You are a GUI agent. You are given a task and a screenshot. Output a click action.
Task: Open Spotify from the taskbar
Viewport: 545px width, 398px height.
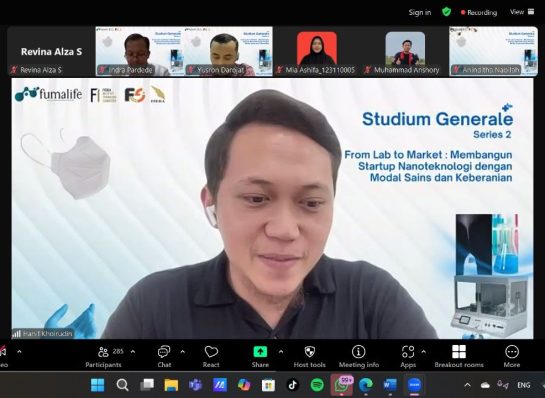pos(317,385)
